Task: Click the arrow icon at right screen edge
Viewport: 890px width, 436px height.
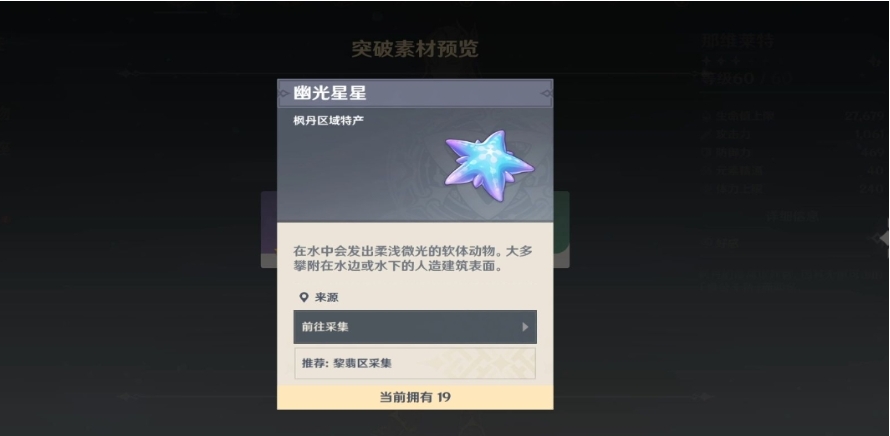Action: [x=883, y=238]
